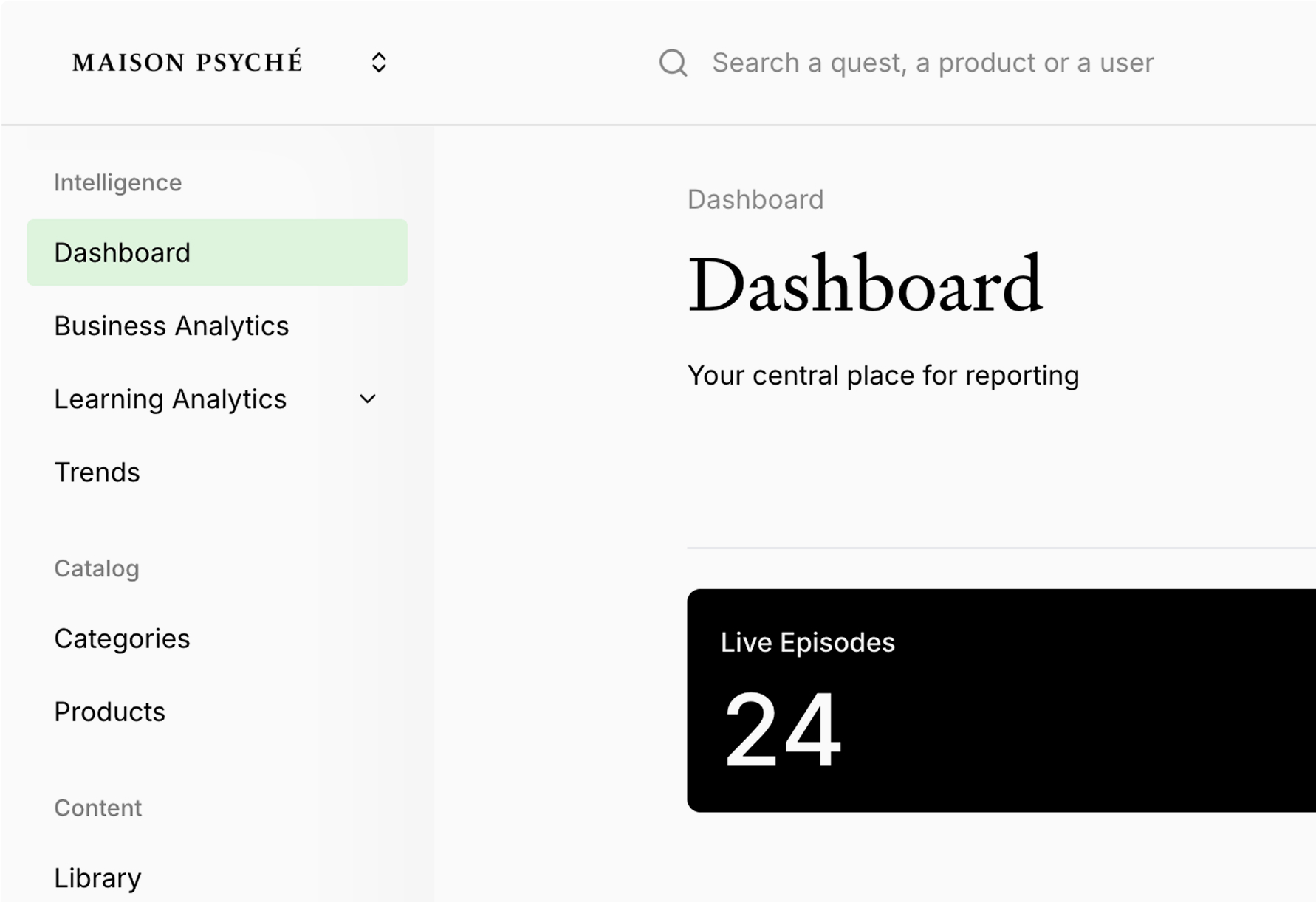Image resolution: width=1316 pixels, height=902 pixels.
Task: Select the Dashboard page heading
Action: click(866, 284)
